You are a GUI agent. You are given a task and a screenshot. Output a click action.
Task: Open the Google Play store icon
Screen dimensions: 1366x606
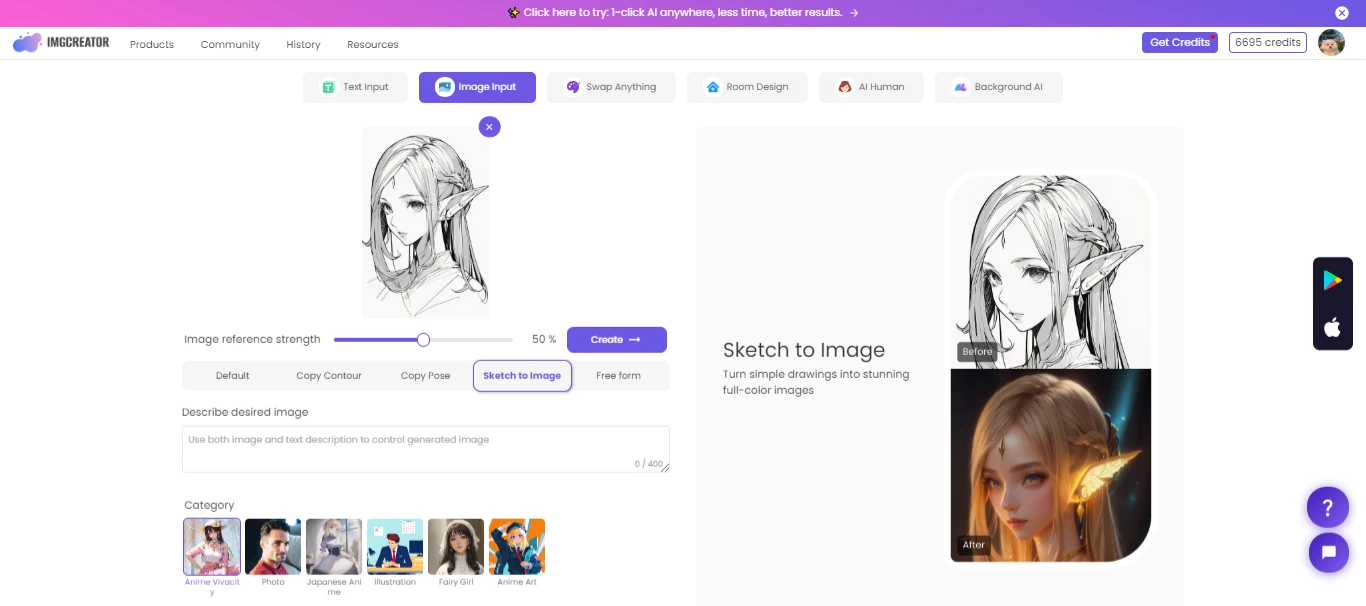[1333, 281]
